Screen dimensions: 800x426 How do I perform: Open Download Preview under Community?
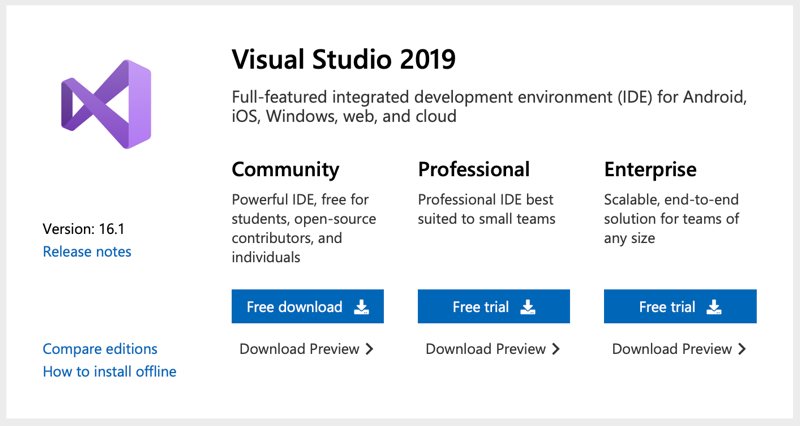coord(306,349)
